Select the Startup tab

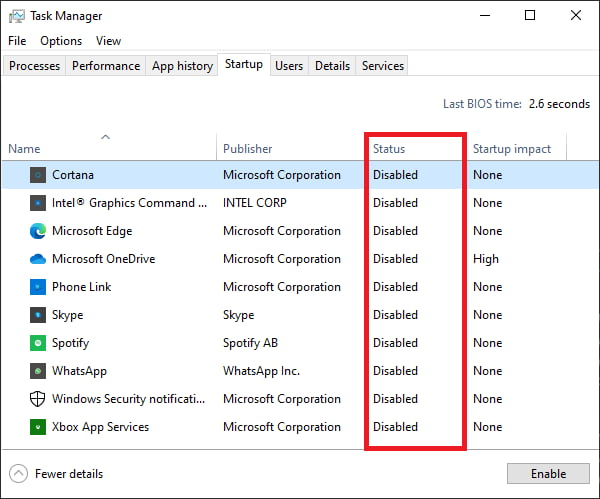244,64
